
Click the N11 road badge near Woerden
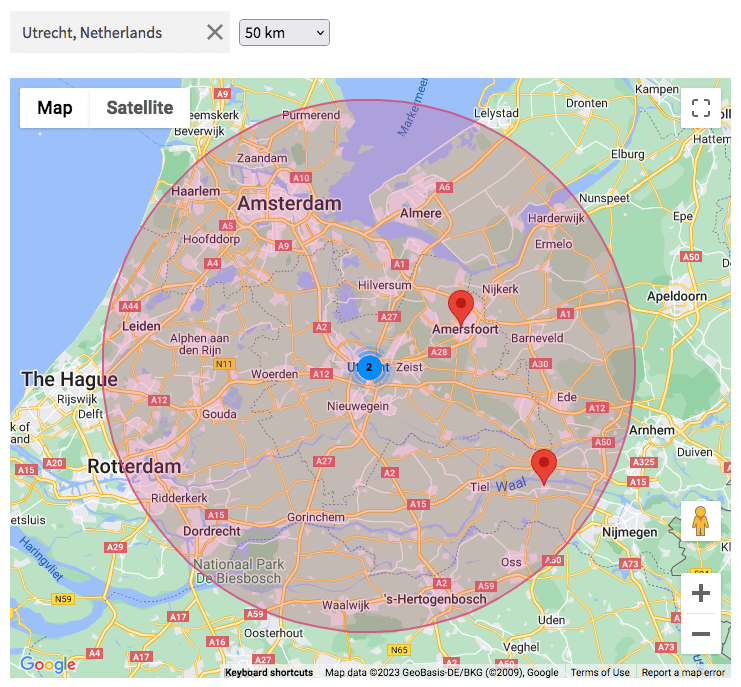point(224,364)
